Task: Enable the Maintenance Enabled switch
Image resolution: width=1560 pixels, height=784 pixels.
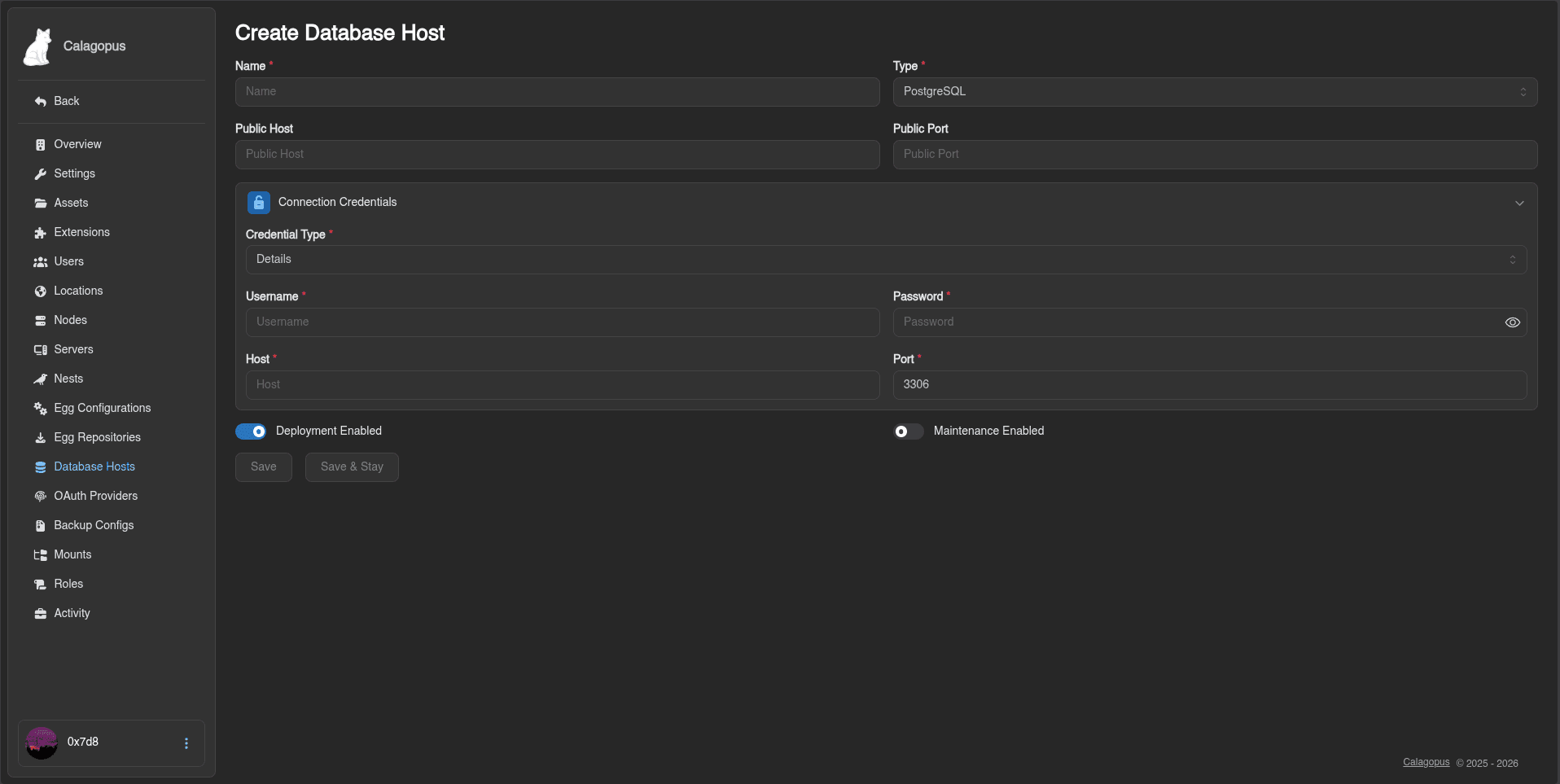Action: [908, 431]
